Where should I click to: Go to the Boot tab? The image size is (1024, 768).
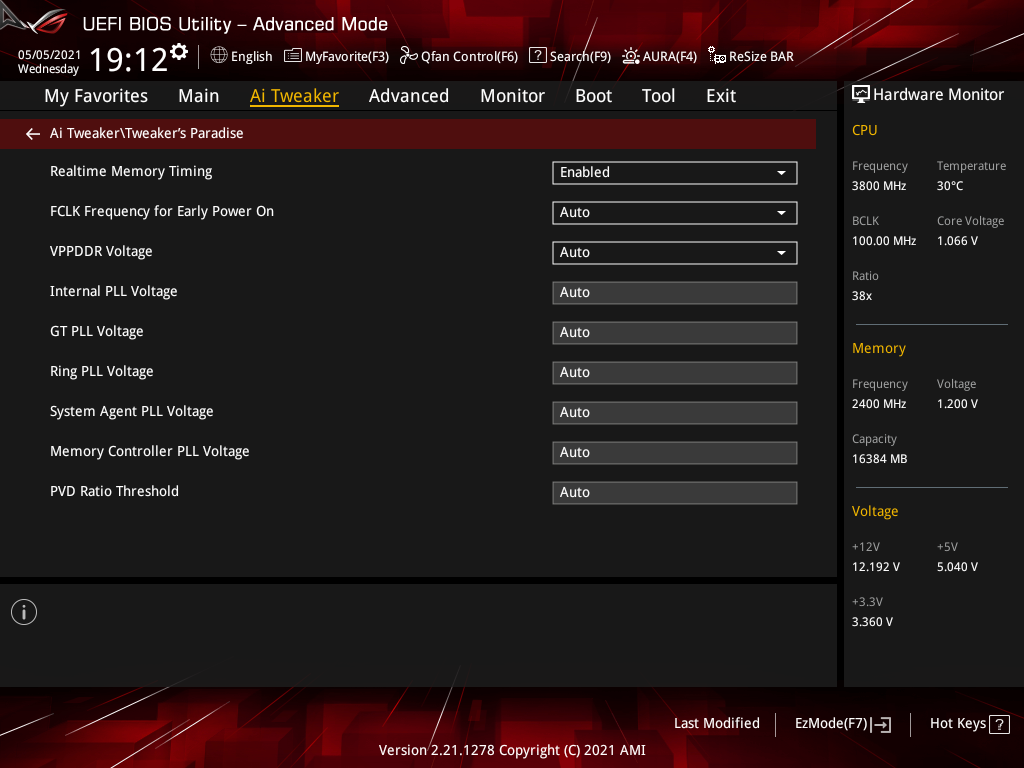[x=593, y=96]
